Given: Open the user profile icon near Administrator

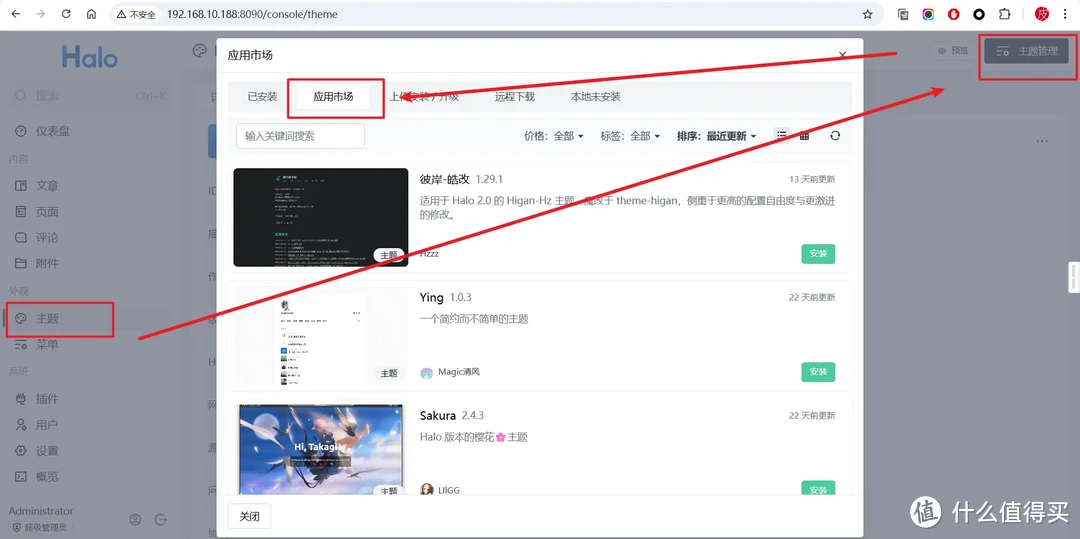Looking at the screenshot, I should coord(136,519).
